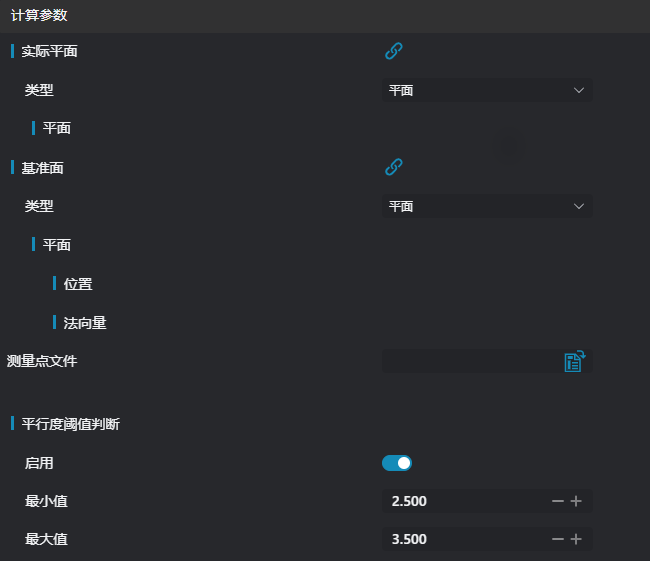Decrease 最大值 with the minus button
Viewport: 650px width, 561px height.
558,539
